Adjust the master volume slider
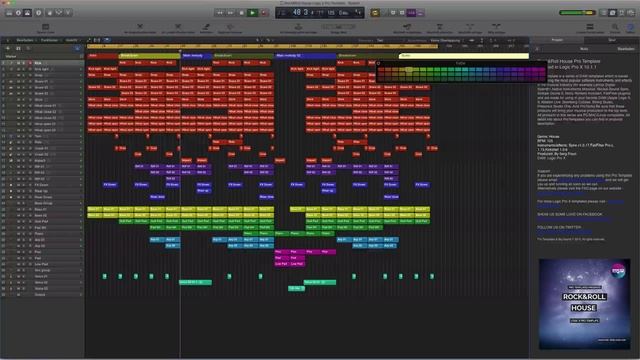Viewport: 640px width, 360px height. point(577,13)
